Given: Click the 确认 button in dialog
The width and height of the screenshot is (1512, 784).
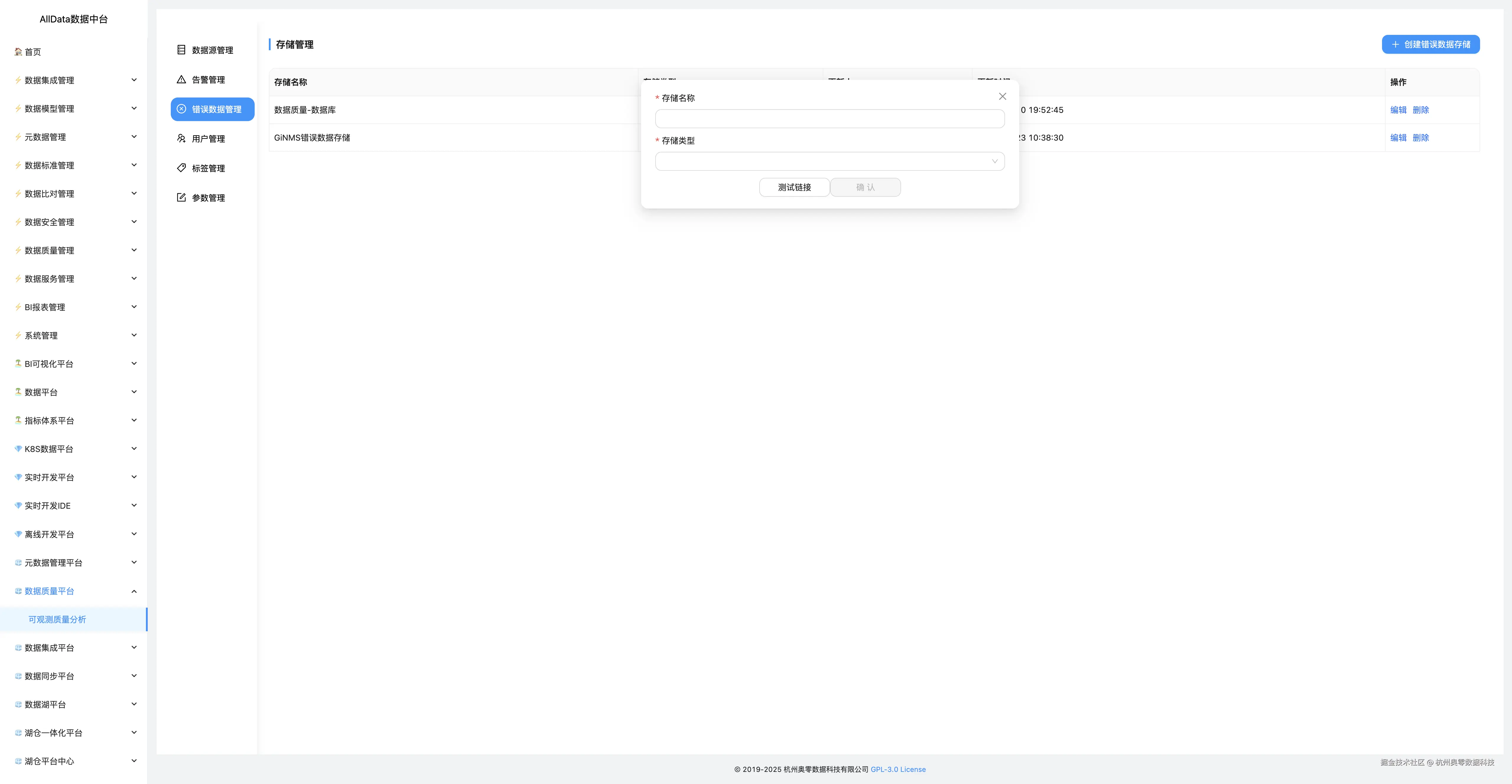Looking at the screenshot, I should coord(865,187).
